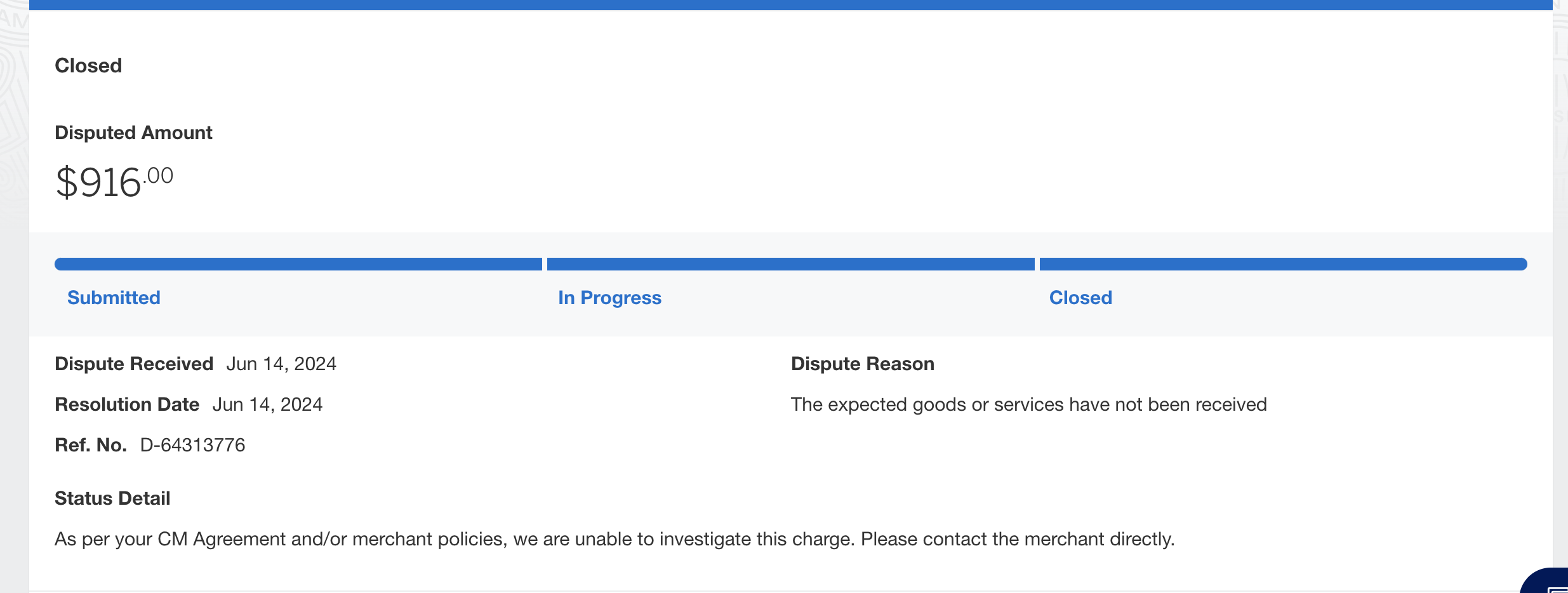Select the Closed step label
The height and width of the screenshot is (593, 1568).
tap(1080, 297)
